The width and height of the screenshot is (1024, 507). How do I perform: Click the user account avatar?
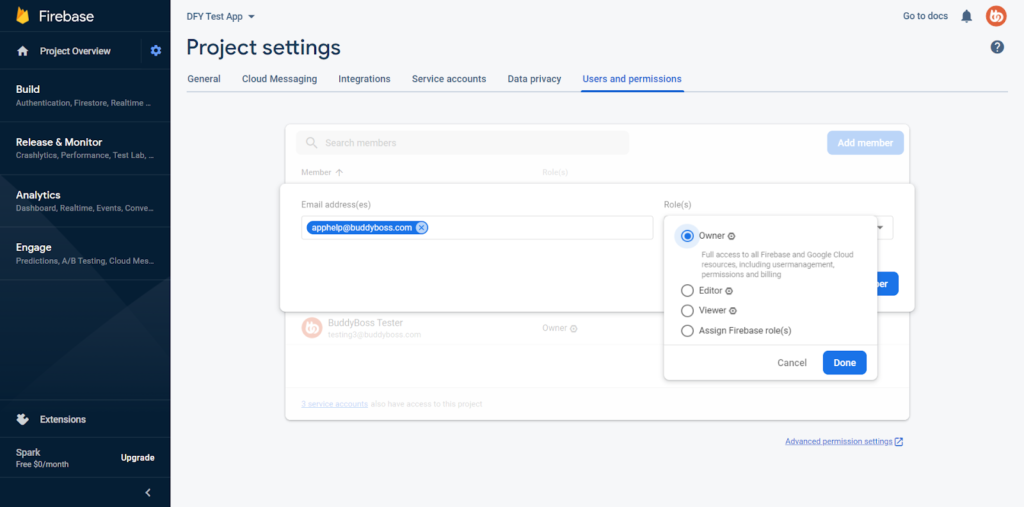[x=995, y=16]
